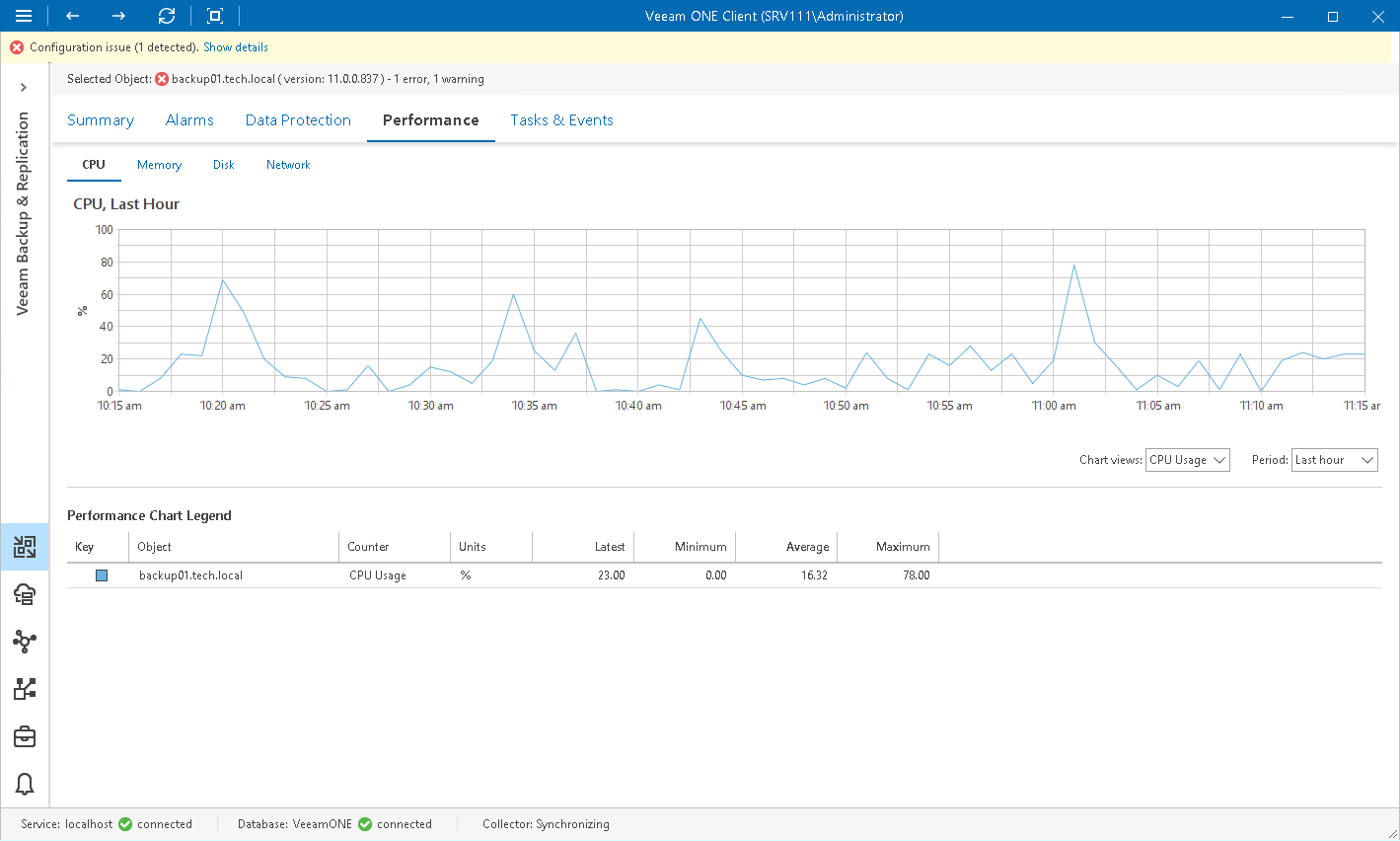Refresh the view with the reload icon
1400x841 pixels.
pyautogui.click(x=167, y=16)
